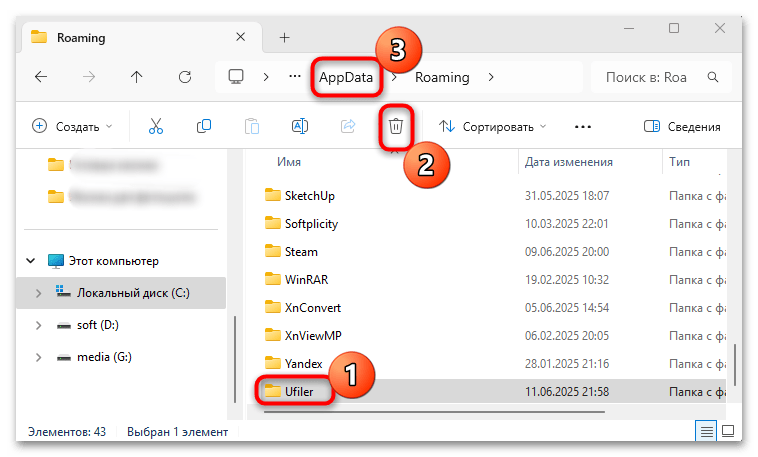Sort by Дата изменения column header
This screenshot has height=457, width=758.
(568, 162)
